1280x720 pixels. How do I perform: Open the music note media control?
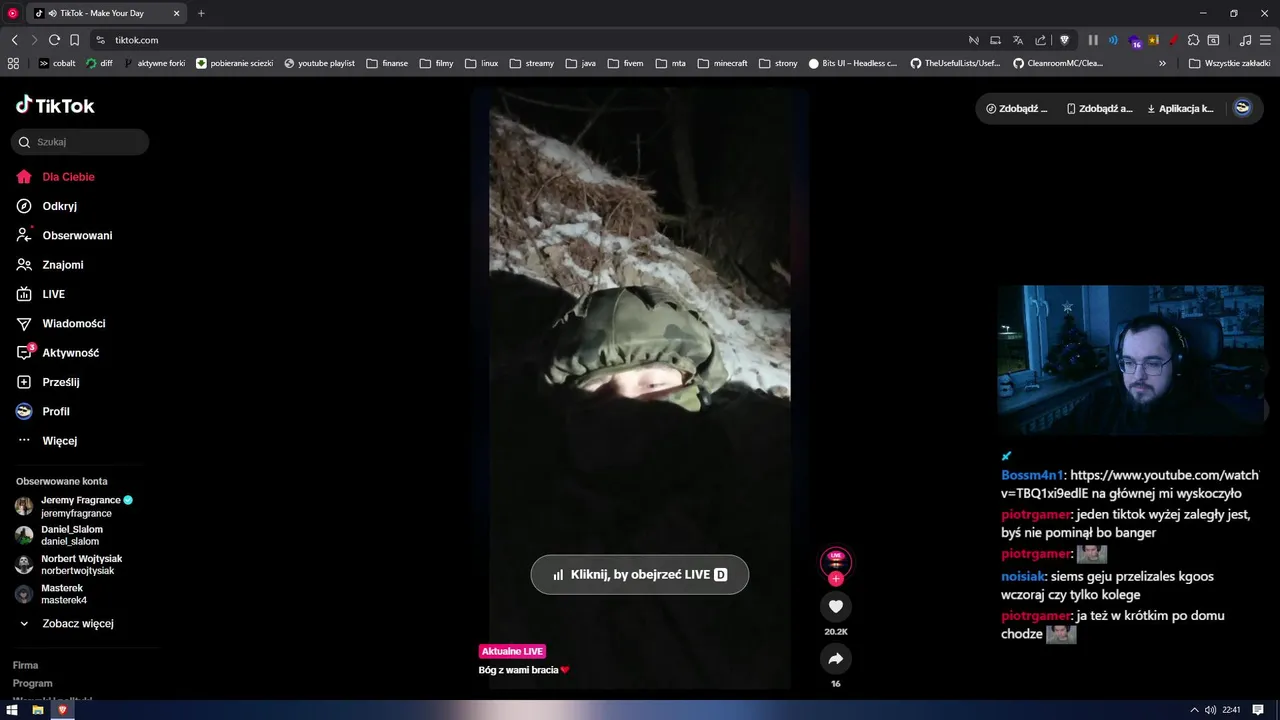pos(1245,40)
